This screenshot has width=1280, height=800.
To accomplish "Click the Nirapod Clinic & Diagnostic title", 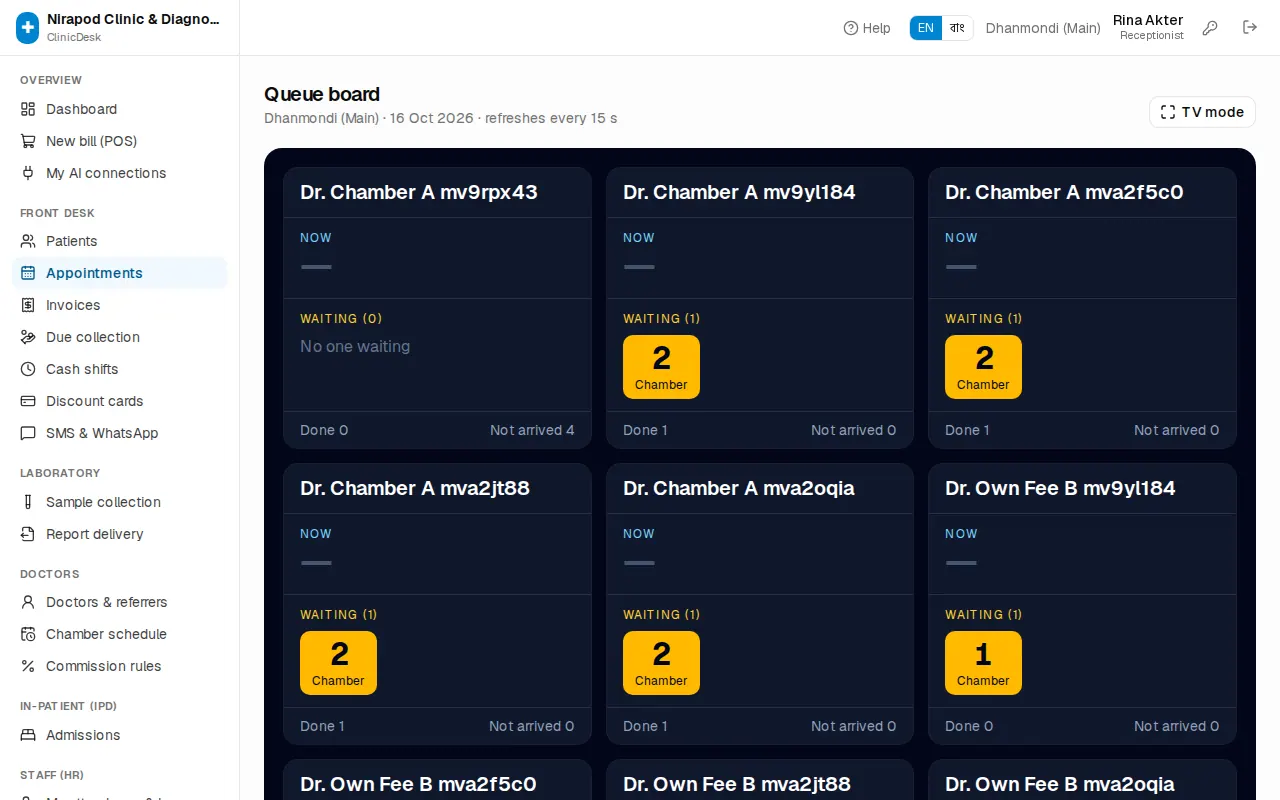I will point(133,19).
